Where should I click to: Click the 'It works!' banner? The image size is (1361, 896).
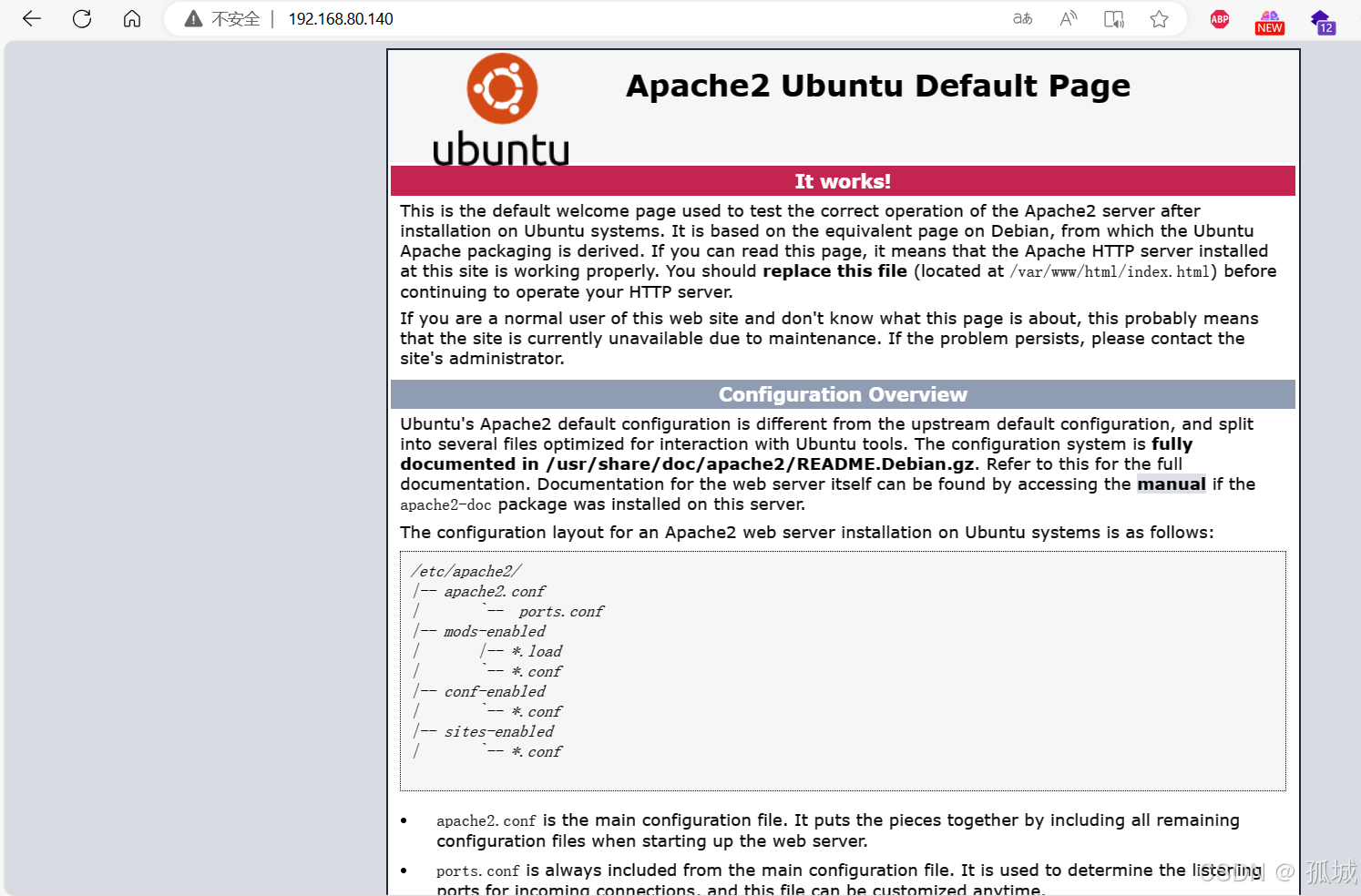(843, 181)
